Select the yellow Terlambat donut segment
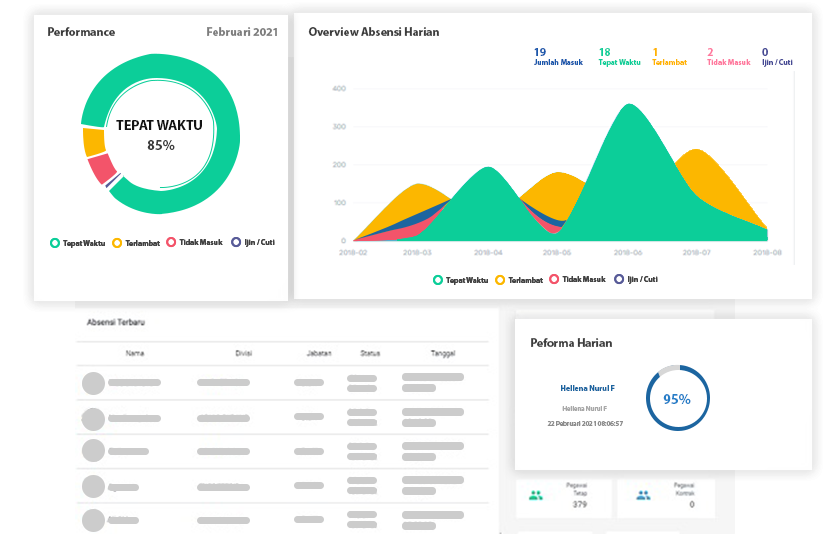Image resolution: width=830 pixels, height=539 pixels. (x=93, y=142)
